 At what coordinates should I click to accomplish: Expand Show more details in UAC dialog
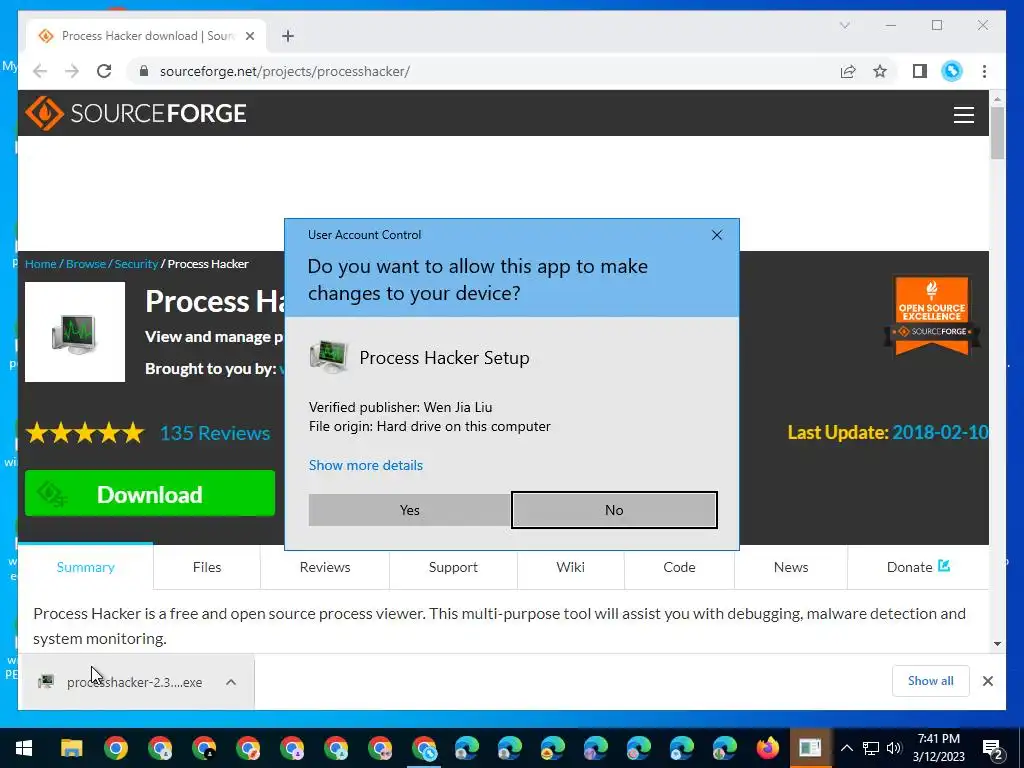[x=366, y=465]
